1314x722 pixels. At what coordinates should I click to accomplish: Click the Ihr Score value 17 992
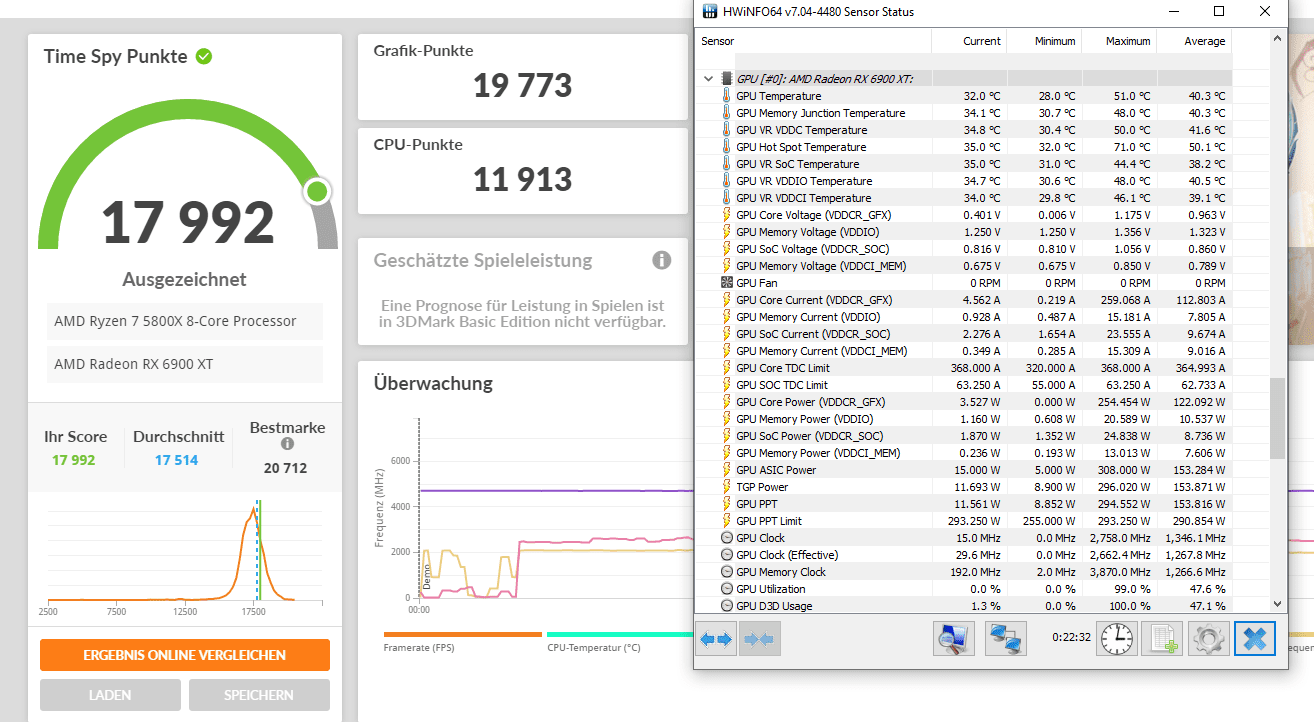pos(74,460)
